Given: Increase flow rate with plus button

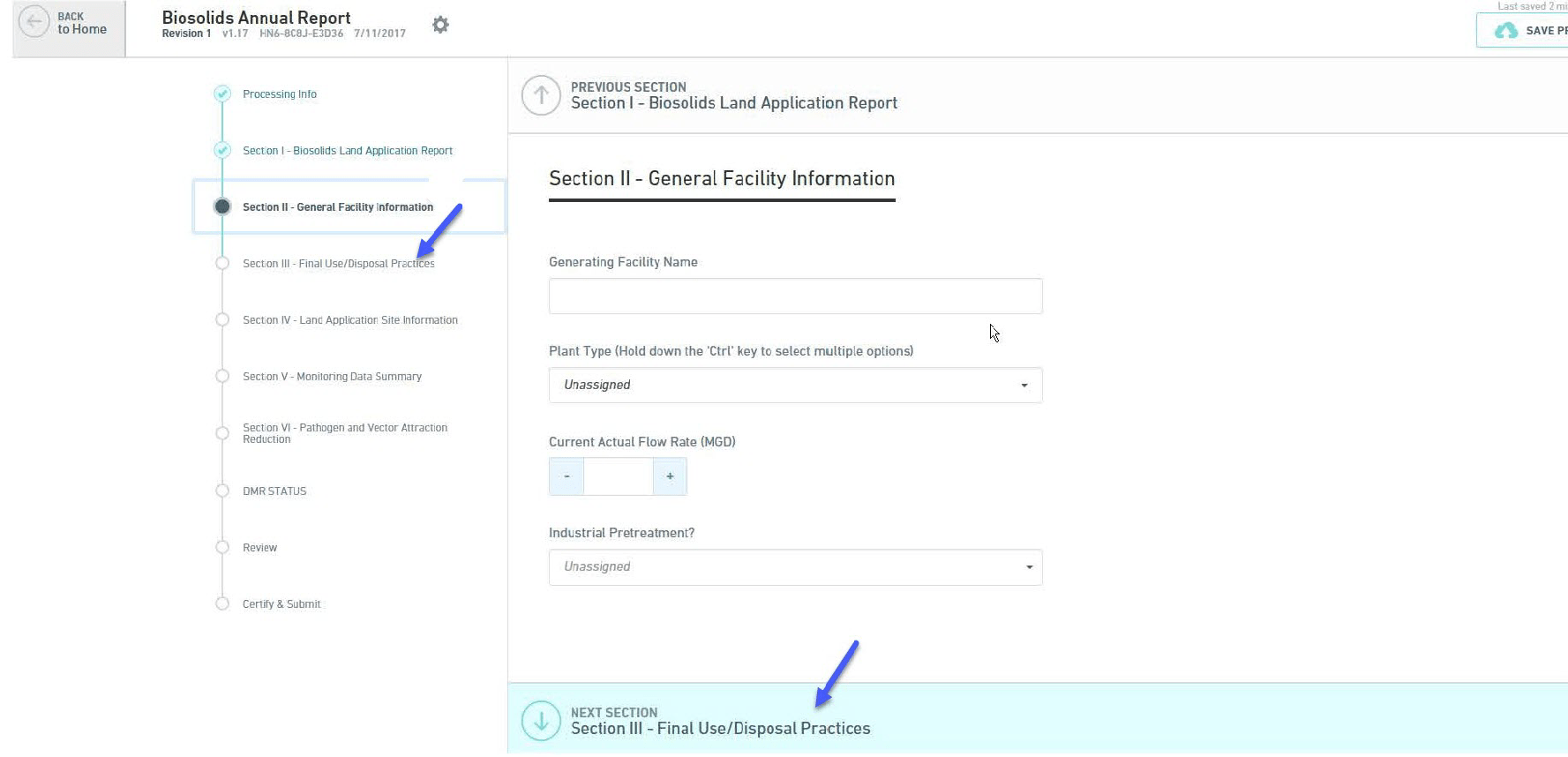Looking at the screenshot, I should click(x=670, y=476).
